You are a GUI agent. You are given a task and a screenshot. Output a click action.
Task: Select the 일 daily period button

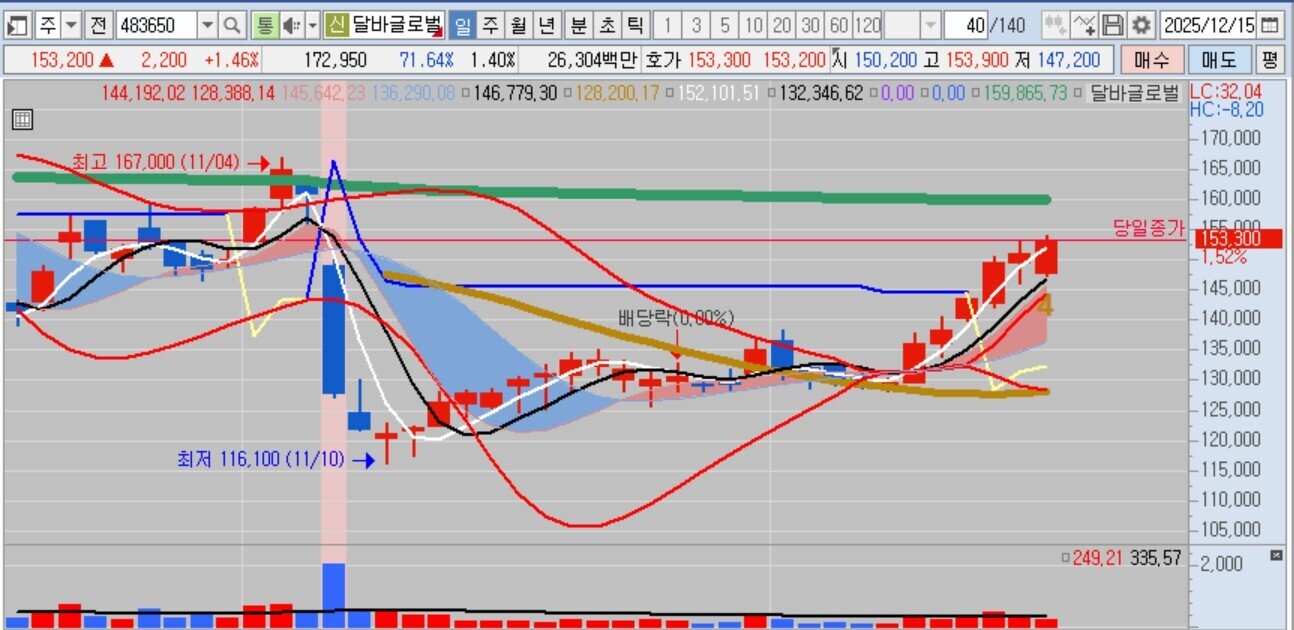click(463, 25)
